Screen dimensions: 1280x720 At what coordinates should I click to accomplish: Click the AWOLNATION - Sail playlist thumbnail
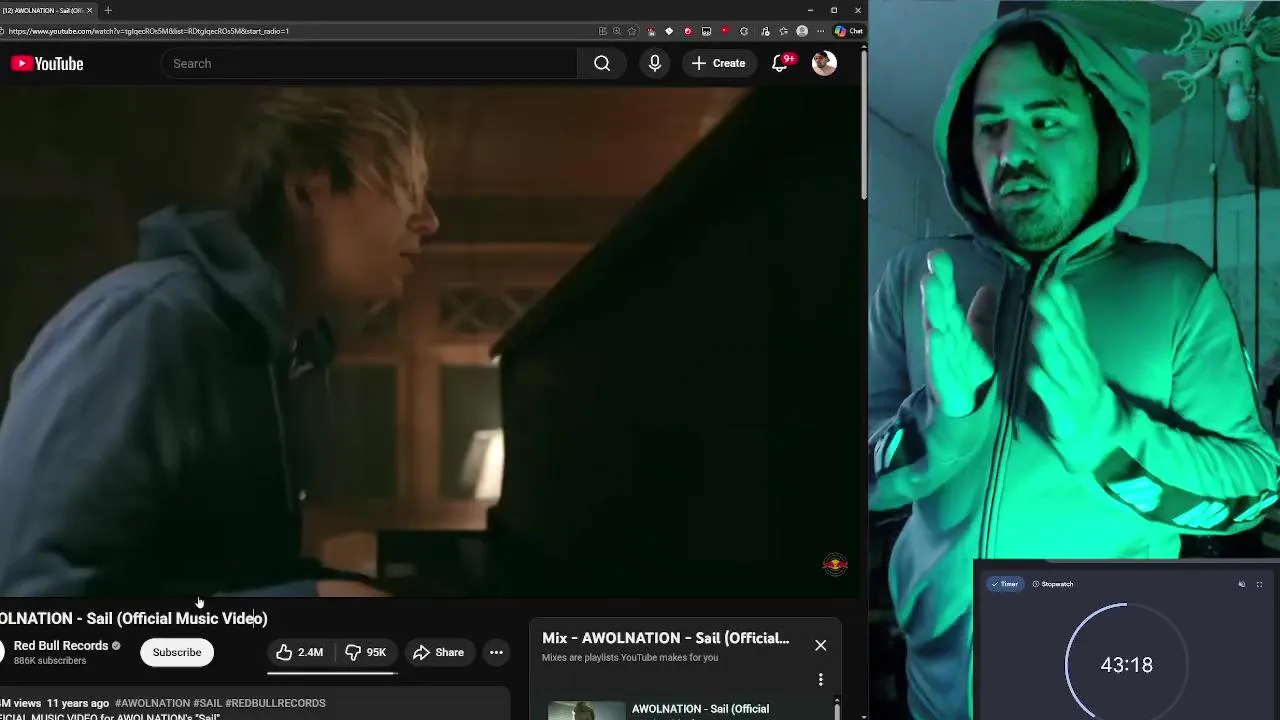click(x=587, y=711)
